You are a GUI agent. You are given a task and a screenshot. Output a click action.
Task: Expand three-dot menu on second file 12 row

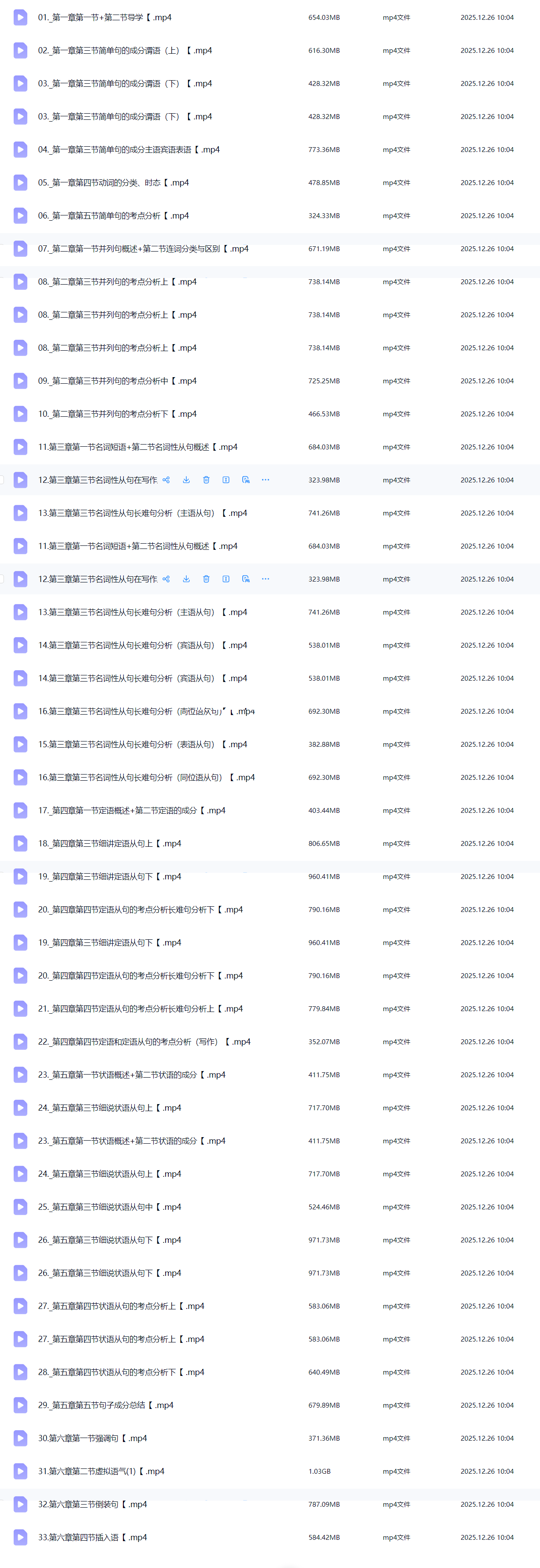[266, 579]
